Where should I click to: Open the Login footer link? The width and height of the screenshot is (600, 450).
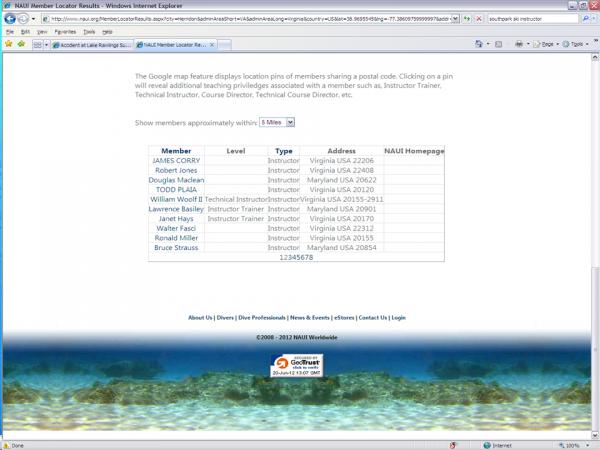pos(398,318)
